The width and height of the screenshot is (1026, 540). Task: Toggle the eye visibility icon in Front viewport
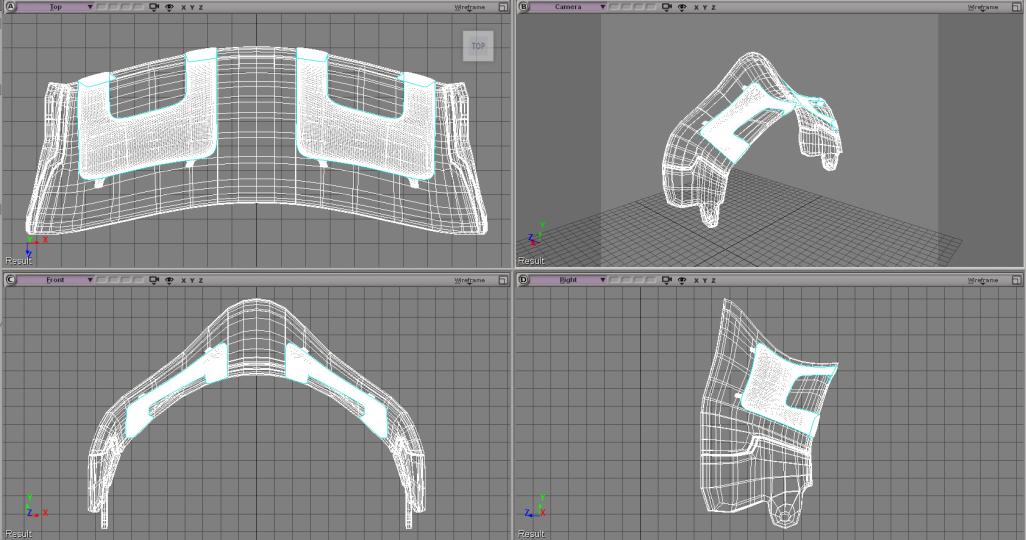pyautogui.click(x=168, y=280)
